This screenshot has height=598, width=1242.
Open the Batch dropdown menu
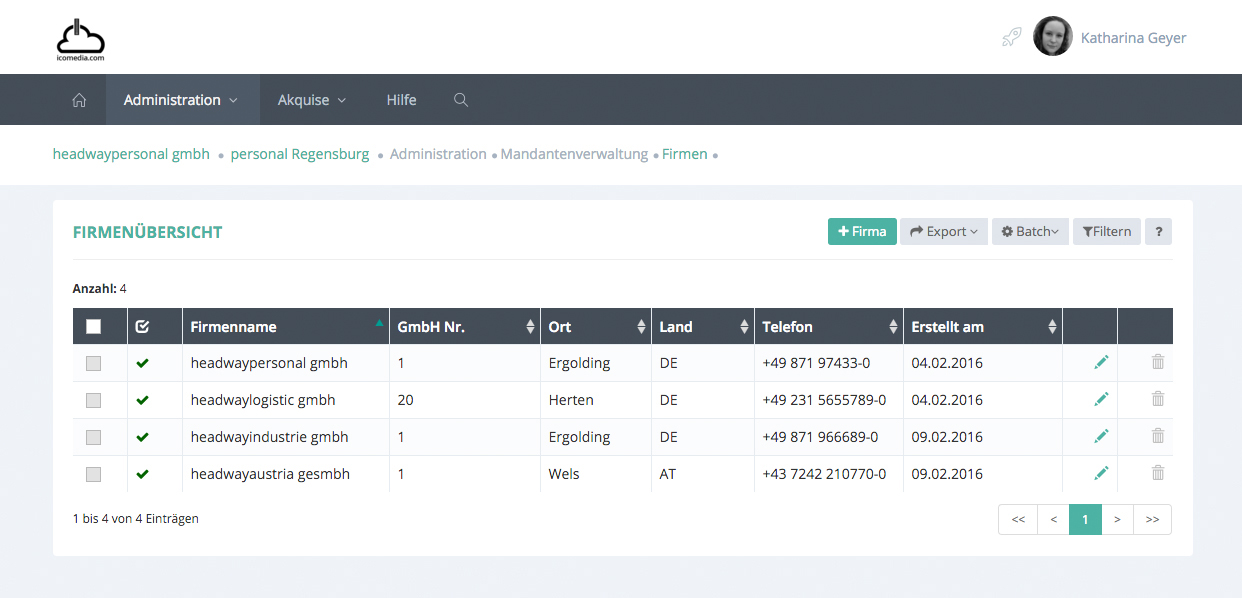1030,232
